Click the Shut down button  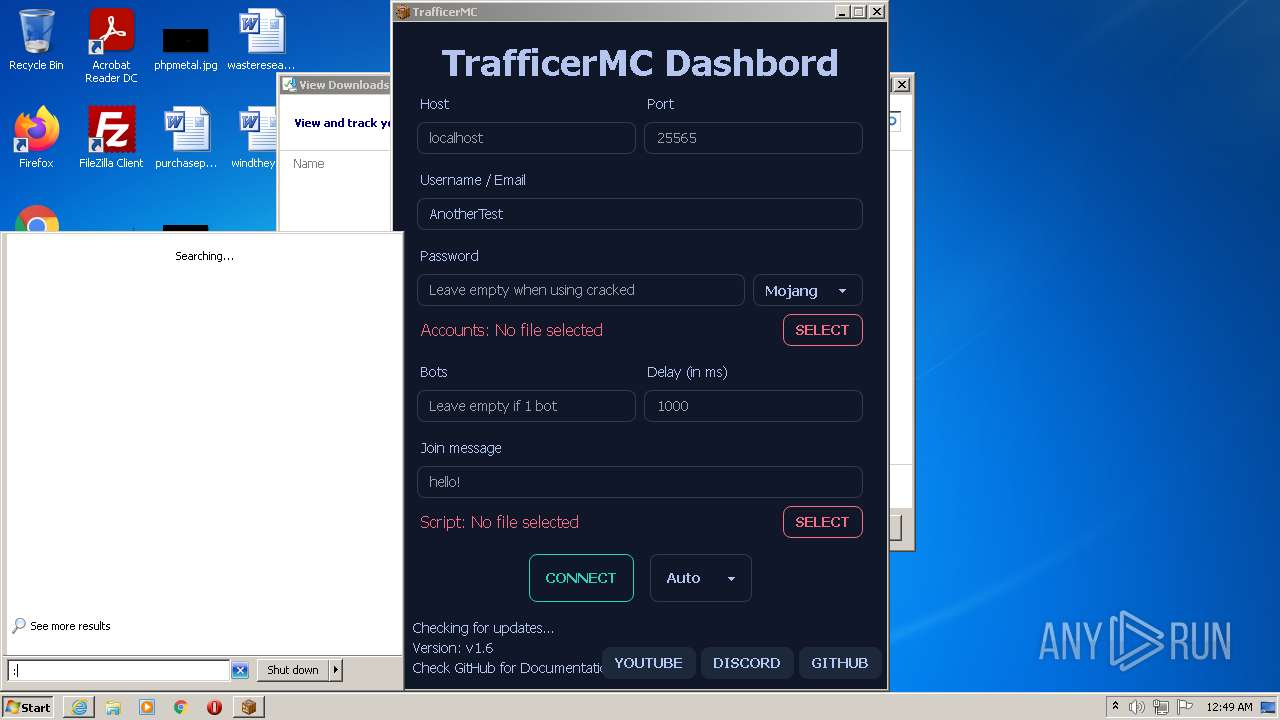pyautogui.click(x=293, y=670)
